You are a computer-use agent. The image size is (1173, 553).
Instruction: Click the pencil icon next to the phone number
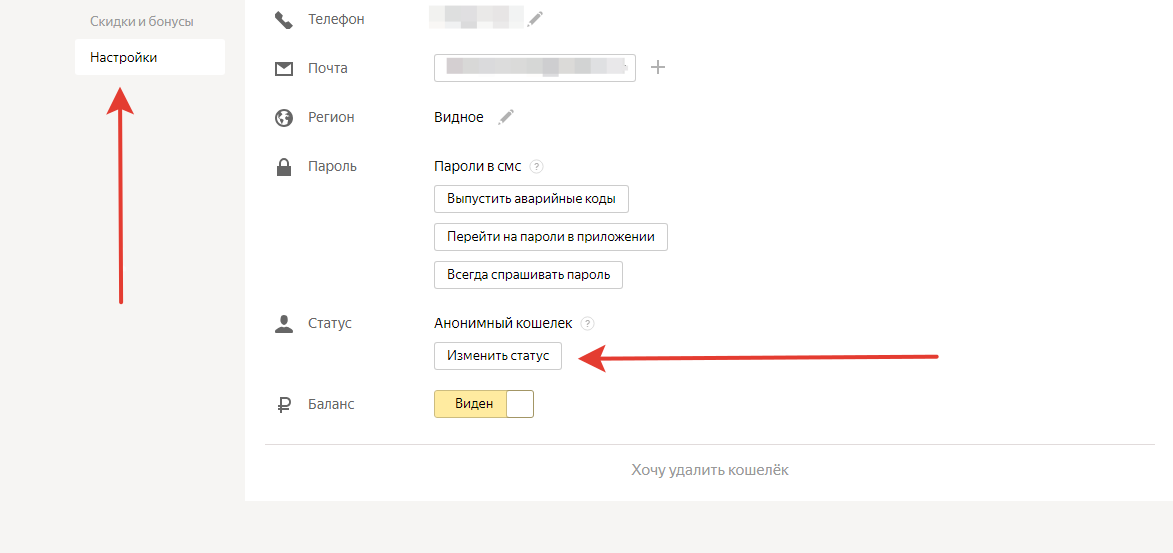(x=537, y=19)
